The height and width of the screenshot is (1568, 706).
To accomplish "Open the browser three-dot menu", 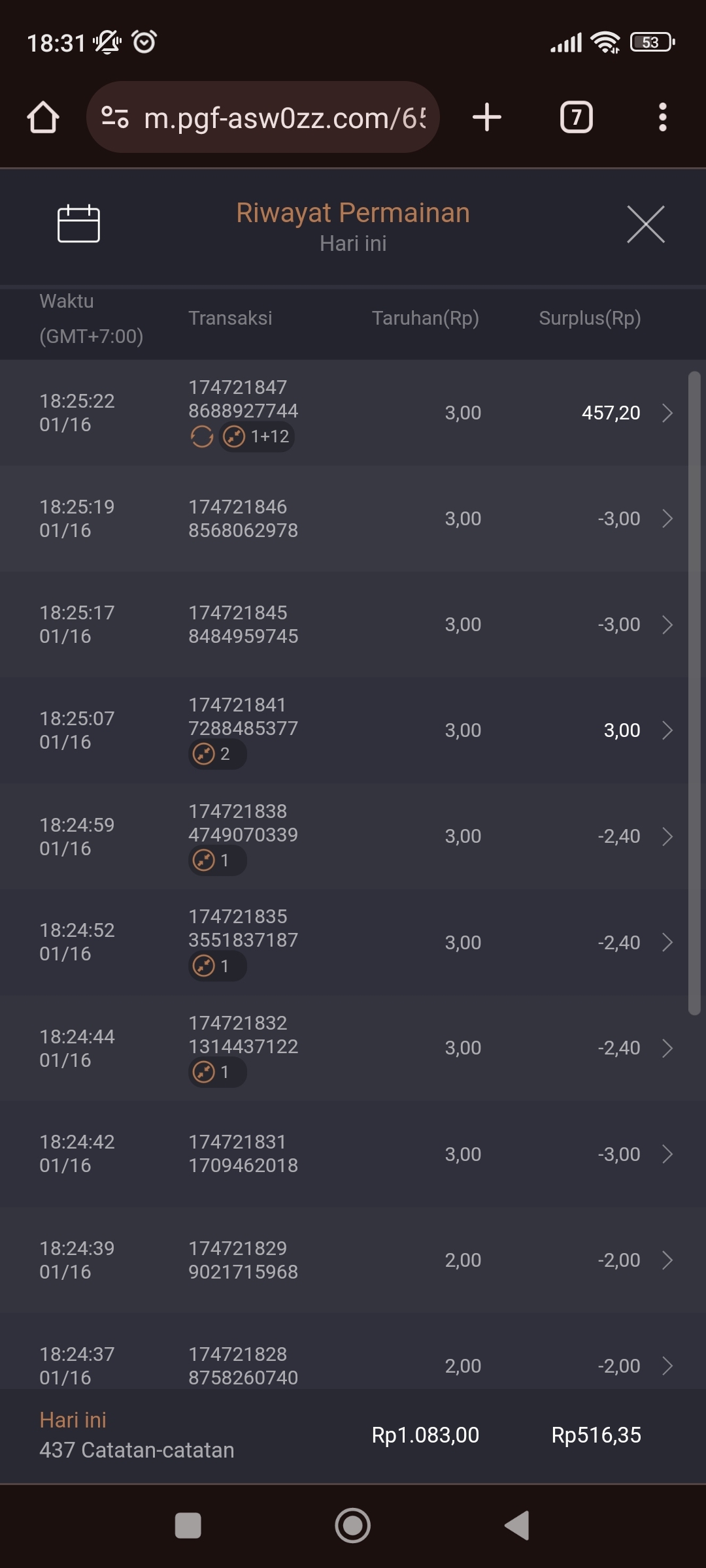I will pyautogui.click(x=662, y=118).
